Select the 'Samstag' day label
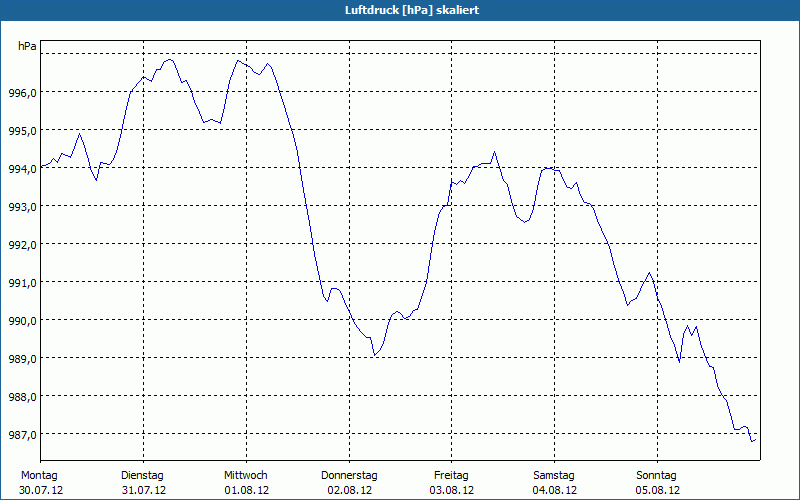This screenshot has width=800, height=500. (x=554, y=476)
